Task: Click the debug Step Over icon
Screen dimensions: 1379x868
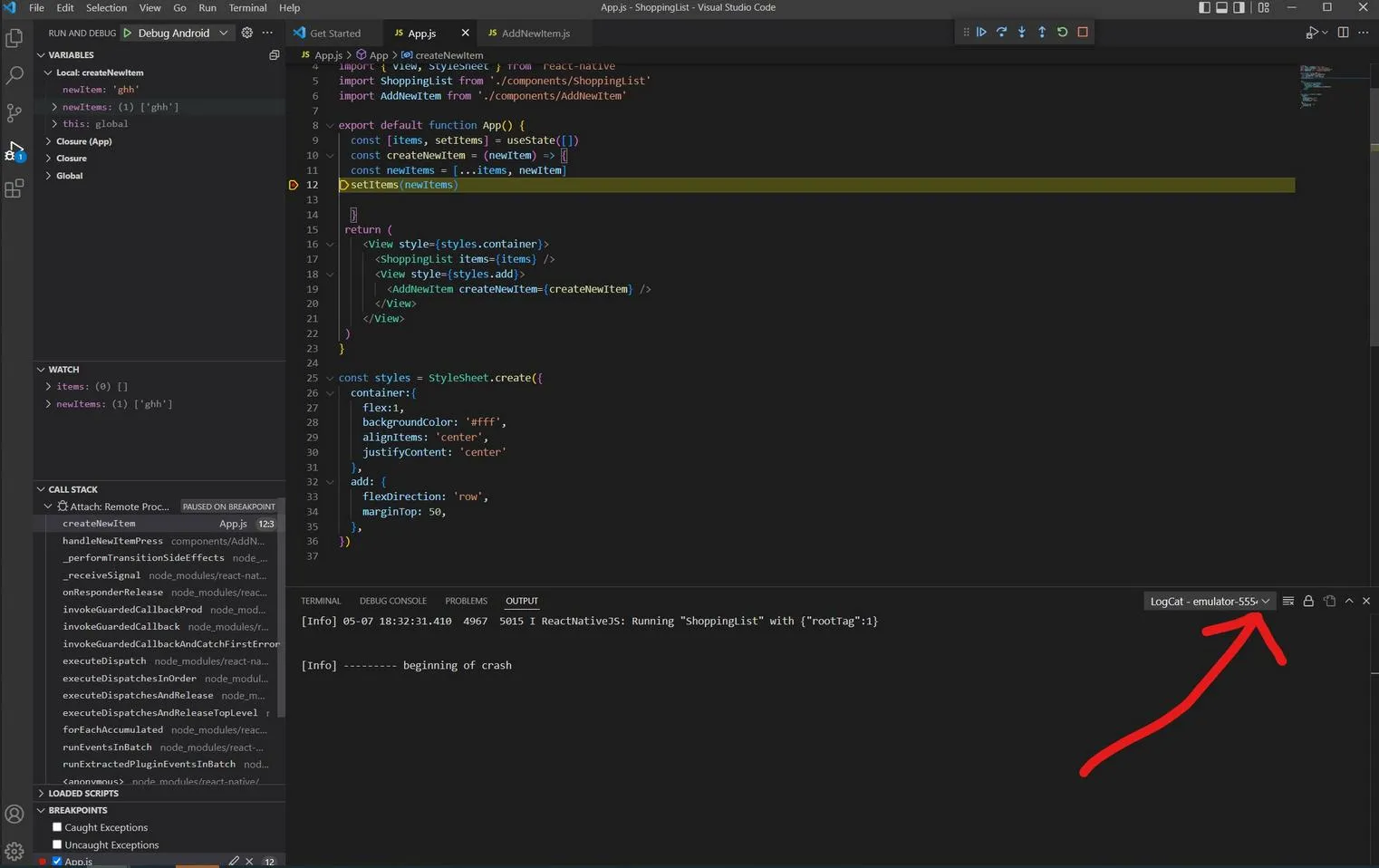Action: (x=1001, y=33)
